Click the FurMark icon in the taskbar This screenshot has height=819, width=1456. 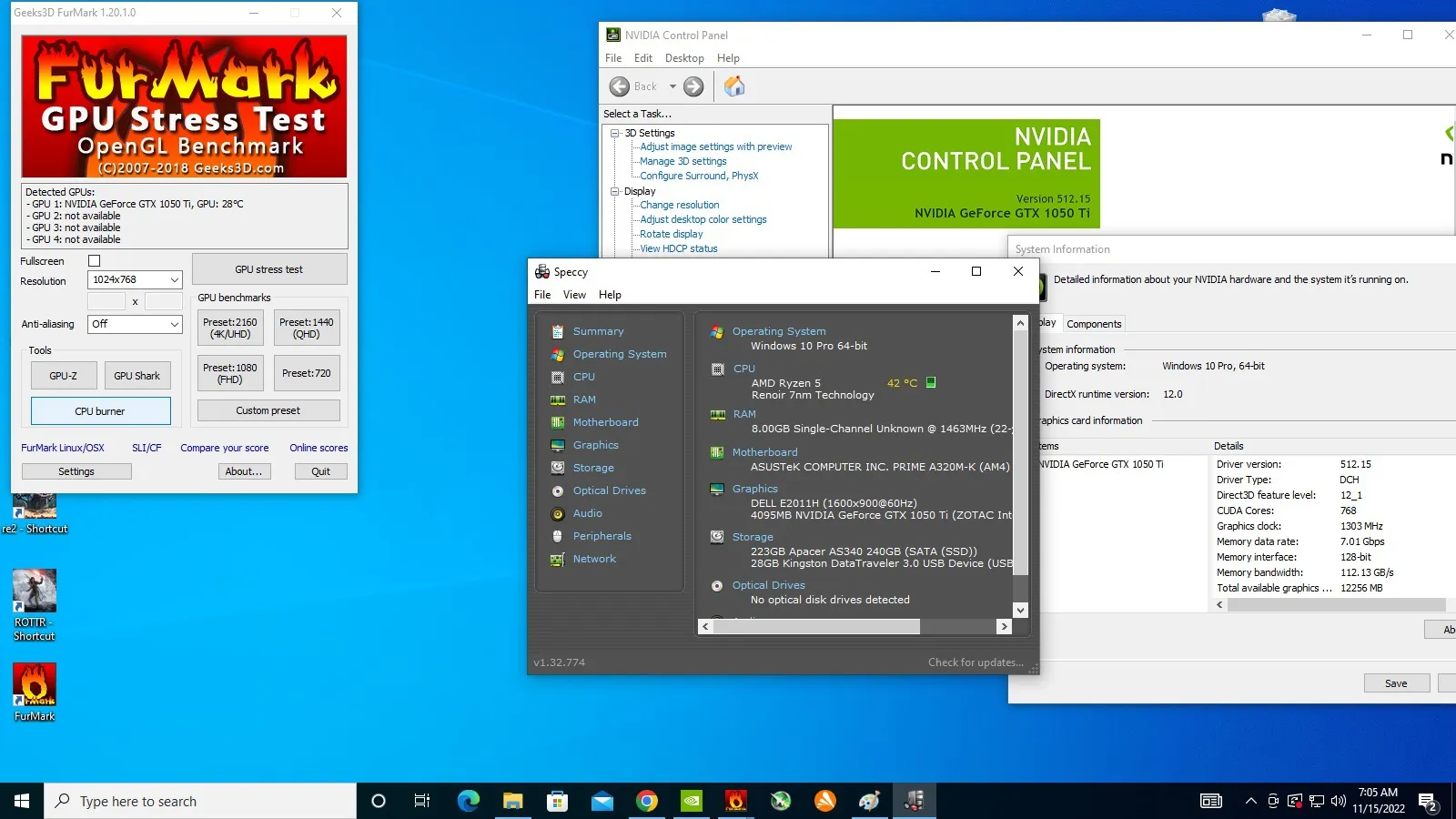tap(736, 801)
